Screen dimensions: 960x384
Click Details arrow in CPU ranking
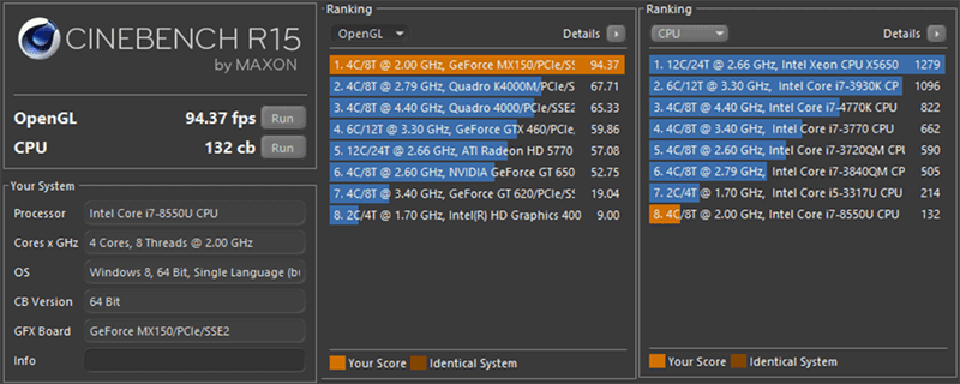click(936, 34)
